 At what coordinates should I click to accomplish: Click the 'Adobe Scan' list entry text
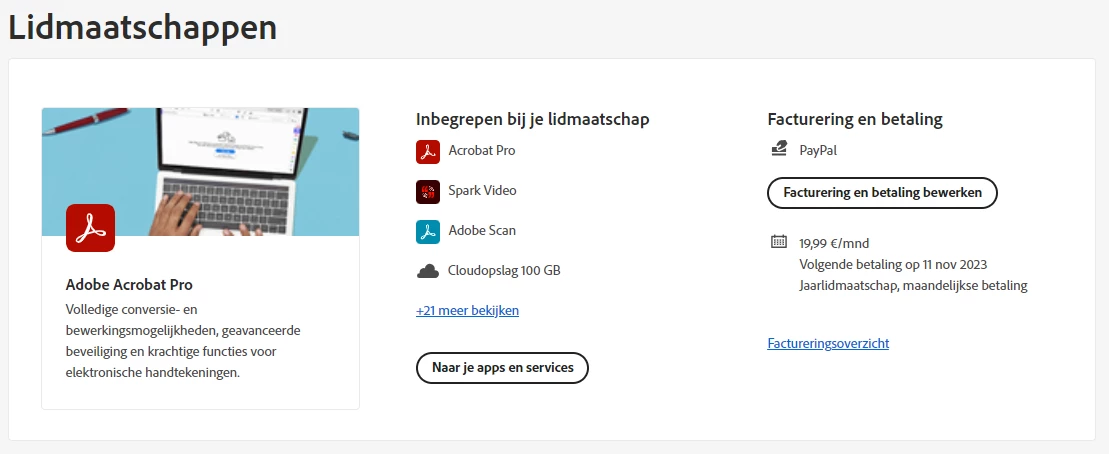(482, 231)
